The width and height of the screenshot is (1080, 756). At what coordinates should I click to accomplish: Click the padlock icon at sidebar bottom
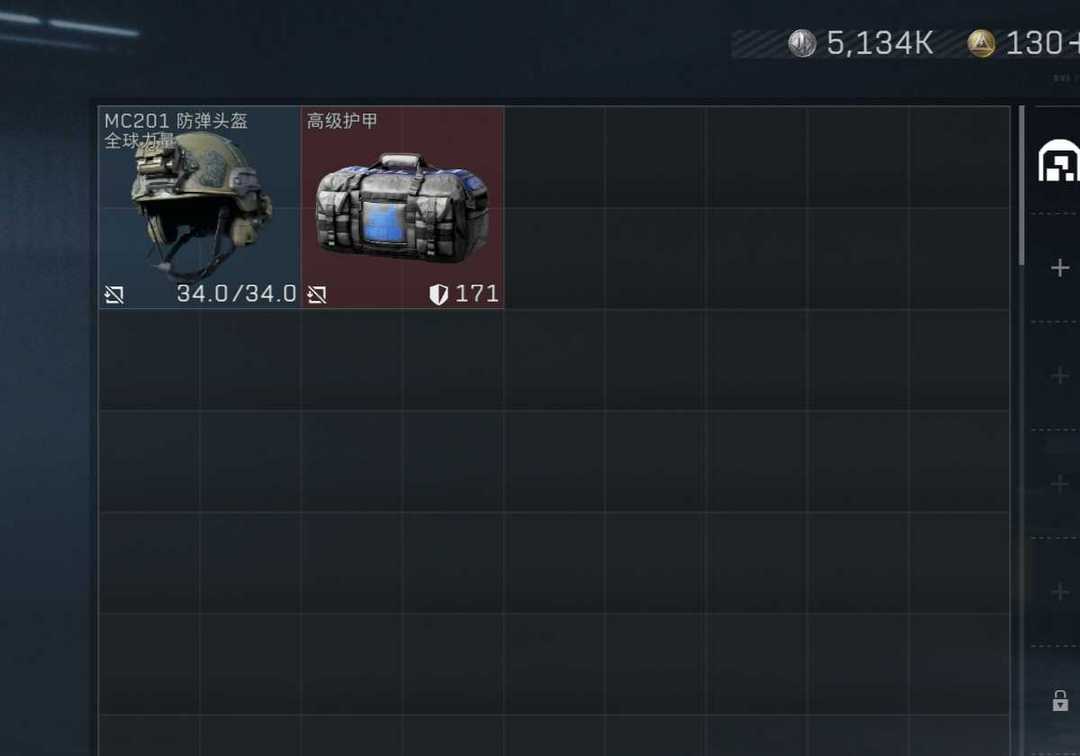(1060, 701)
